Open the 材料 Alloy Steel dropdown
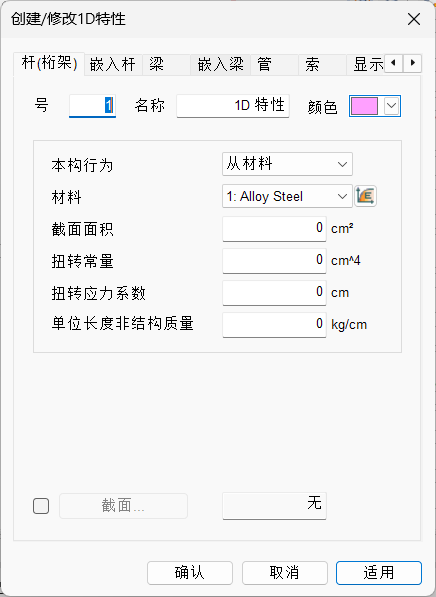436x597 pixels. pos(287,196)
